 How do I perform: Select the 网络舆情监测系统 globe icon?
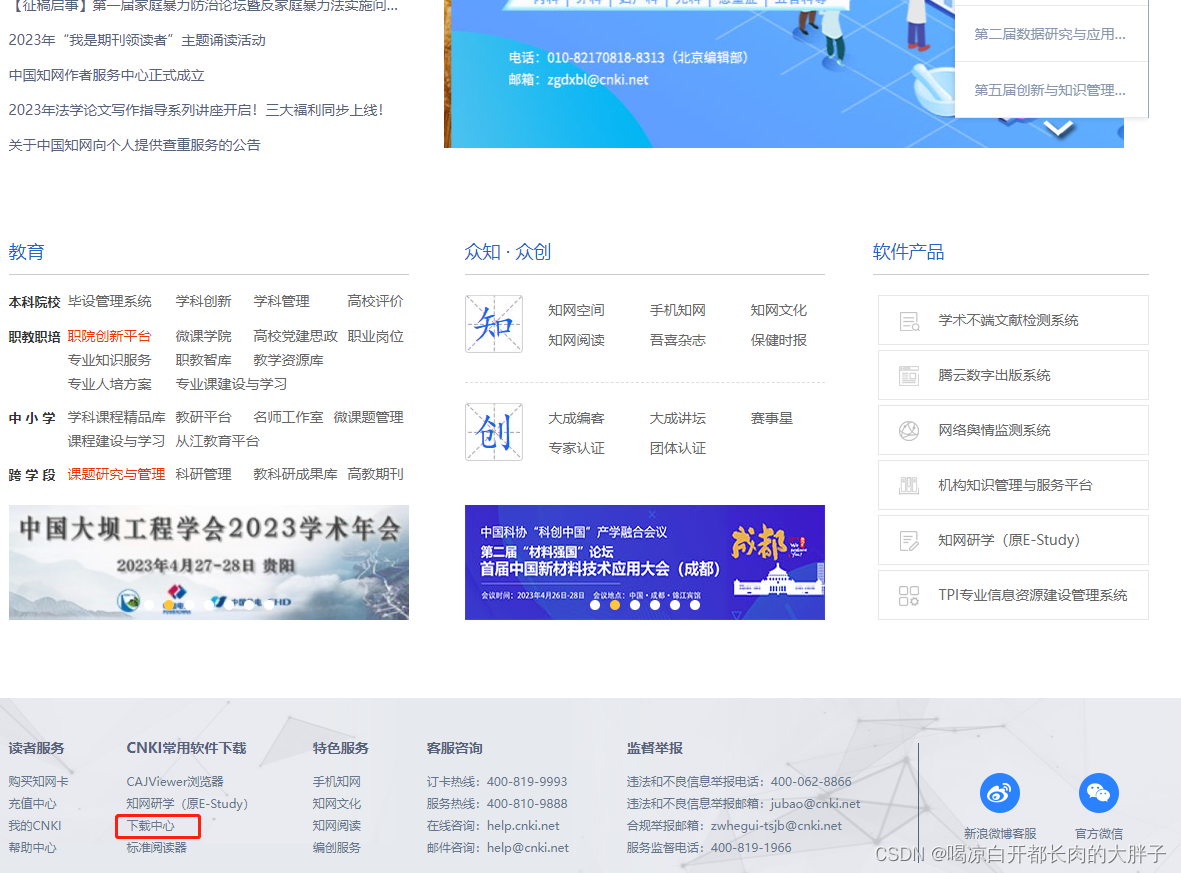(910, 430)
